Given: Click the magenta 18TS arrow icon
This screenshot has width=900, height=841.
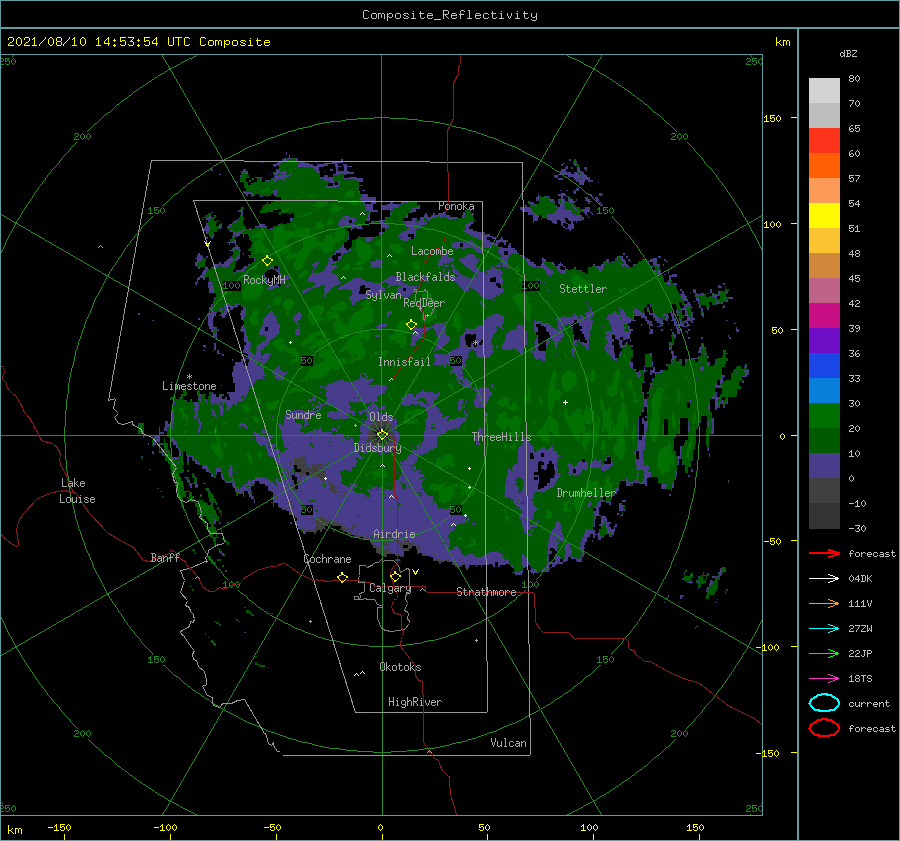Looking at the screenshot, I should pos(824,679).
